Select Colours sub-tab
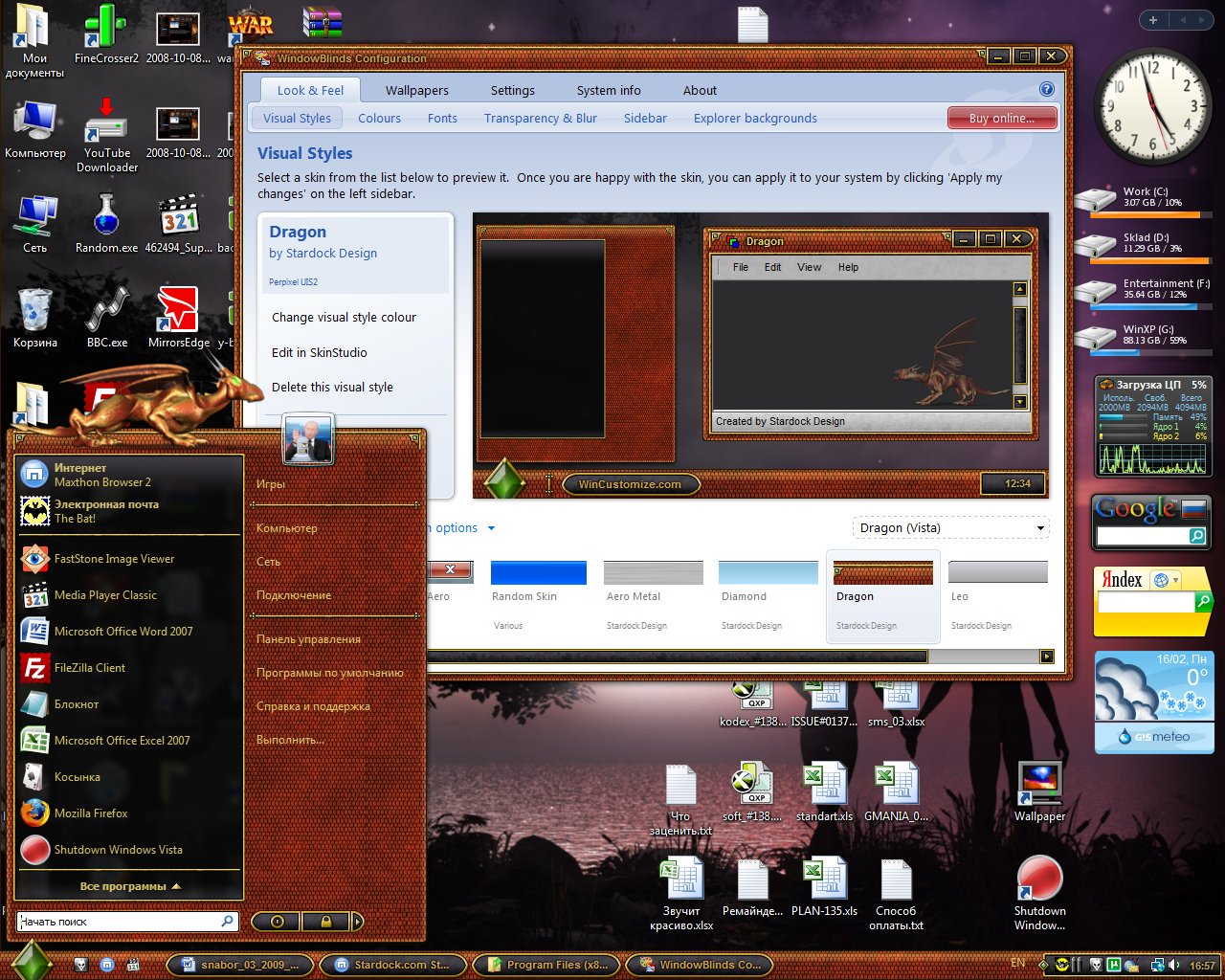The width and height of the screenshot is (1225, 980). 379,118
